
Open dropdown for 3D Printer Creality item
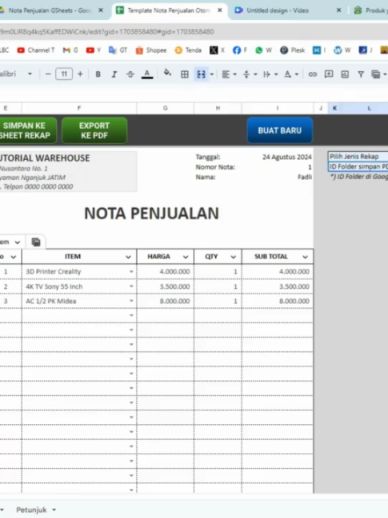click(131, 272)
